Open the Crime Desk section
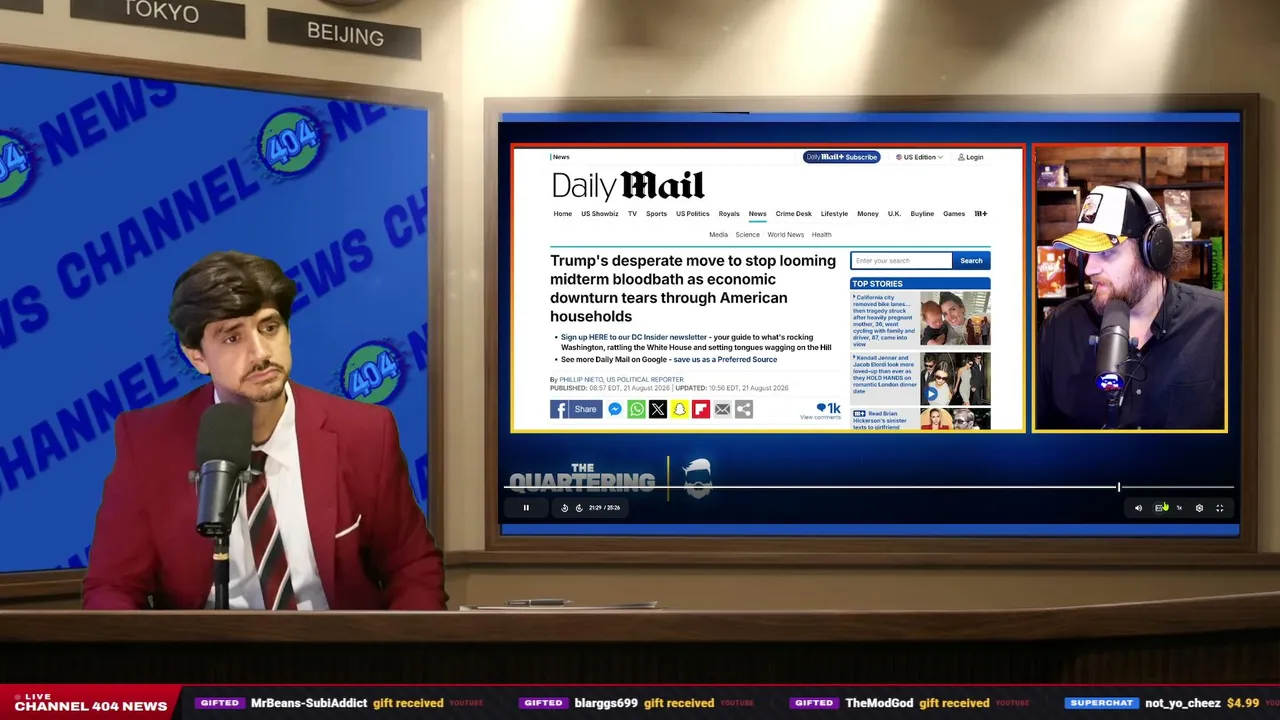This screenshot has width=1280, height=720. coord(794,213)
